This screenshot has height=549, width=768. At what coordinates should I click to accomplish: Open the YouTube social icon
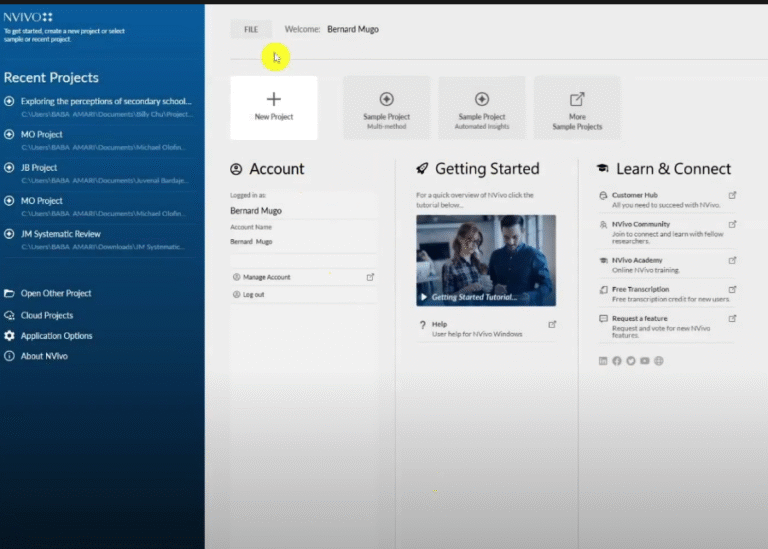pyautogui.click(x=645, y=361)
